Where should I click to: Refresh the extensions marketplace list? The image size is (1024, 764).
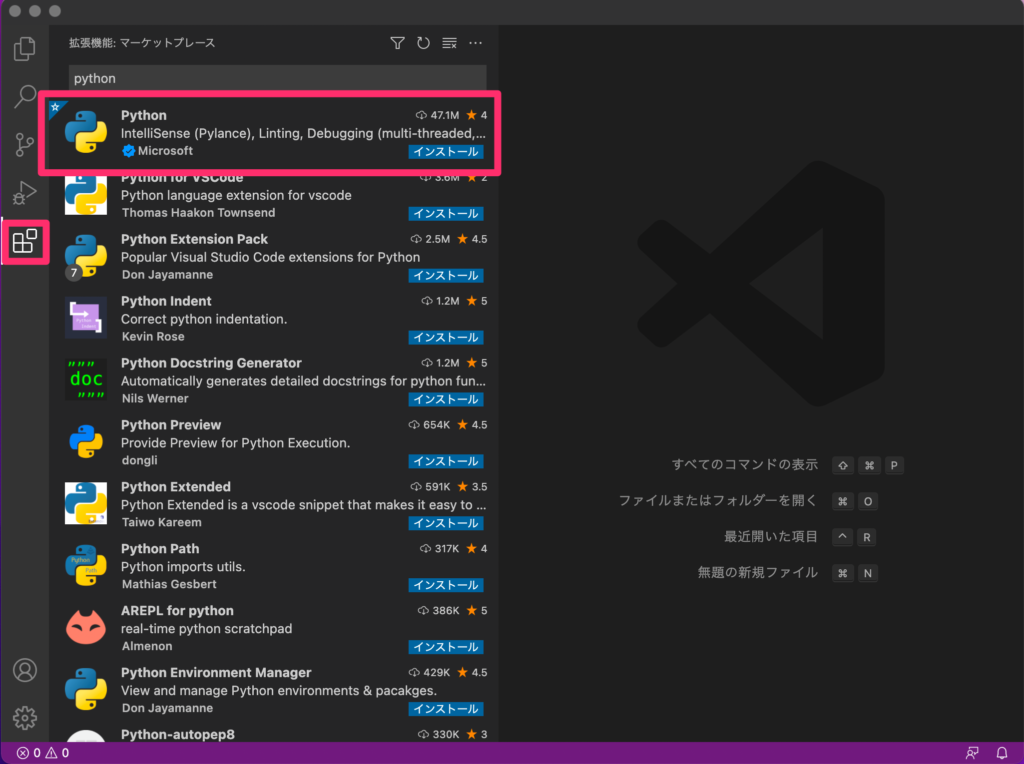point(423,43)
